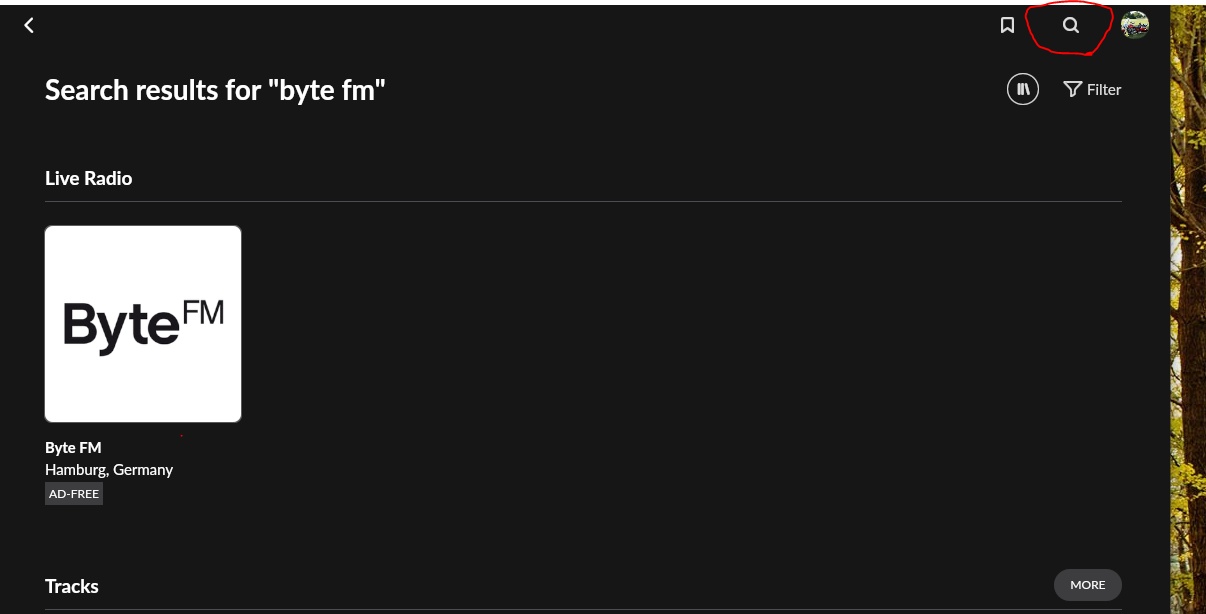
Task: Click the Search results for "byte fm" heading
Action: [215, 90]
